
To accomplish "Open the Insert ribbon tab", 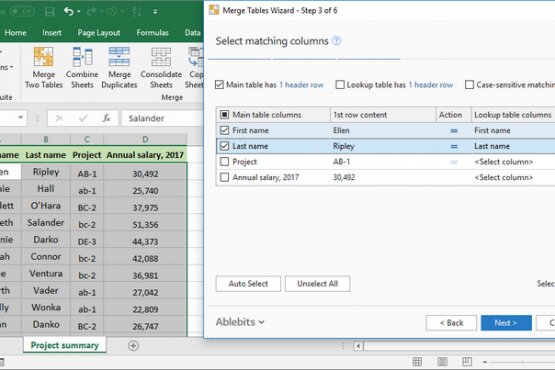I will click(x=52, y=33).
